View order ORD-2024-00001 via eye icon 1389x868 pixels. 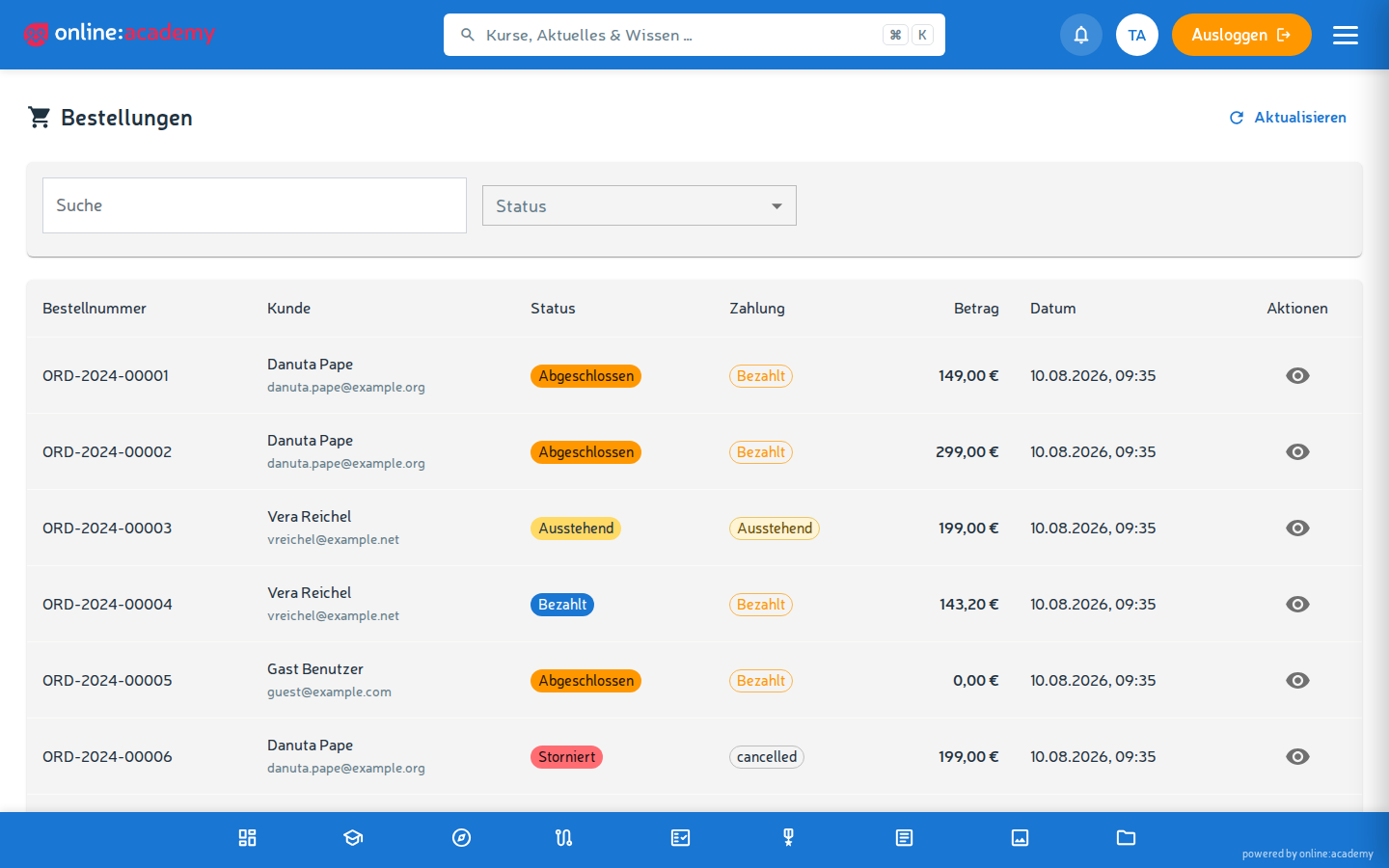[1297, 375]
